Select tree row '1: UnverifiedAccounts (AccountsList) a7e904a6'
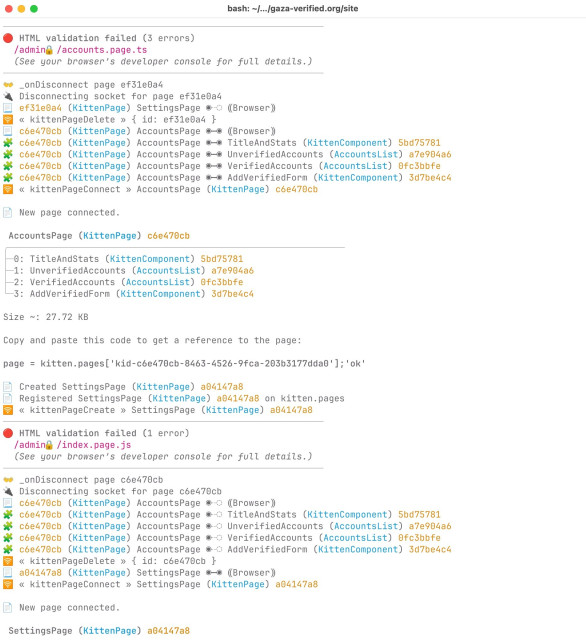Viewport: 586px width, 640px height. (133, 271)
